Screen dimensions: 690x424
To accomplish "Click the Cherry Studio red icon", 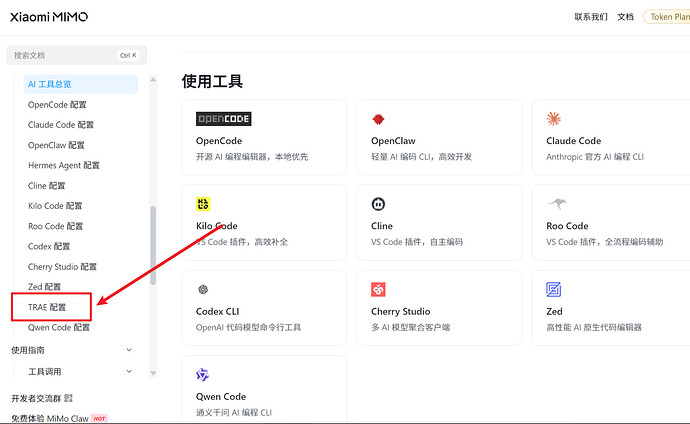I will click(x=378, y=289).
